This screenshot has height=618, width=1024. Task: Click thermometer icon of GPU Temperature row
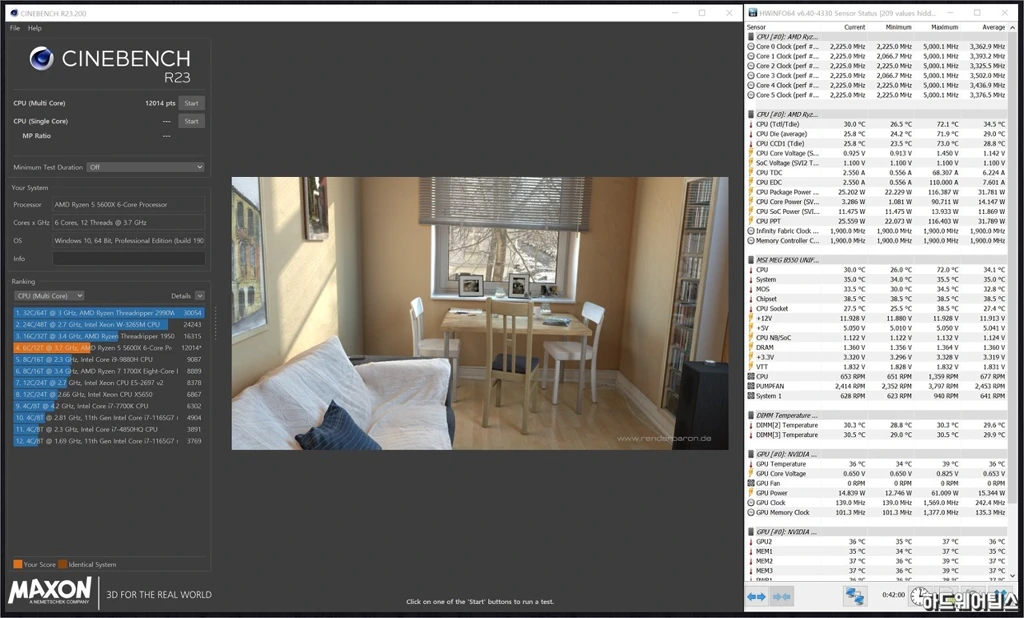click(751, 464)
